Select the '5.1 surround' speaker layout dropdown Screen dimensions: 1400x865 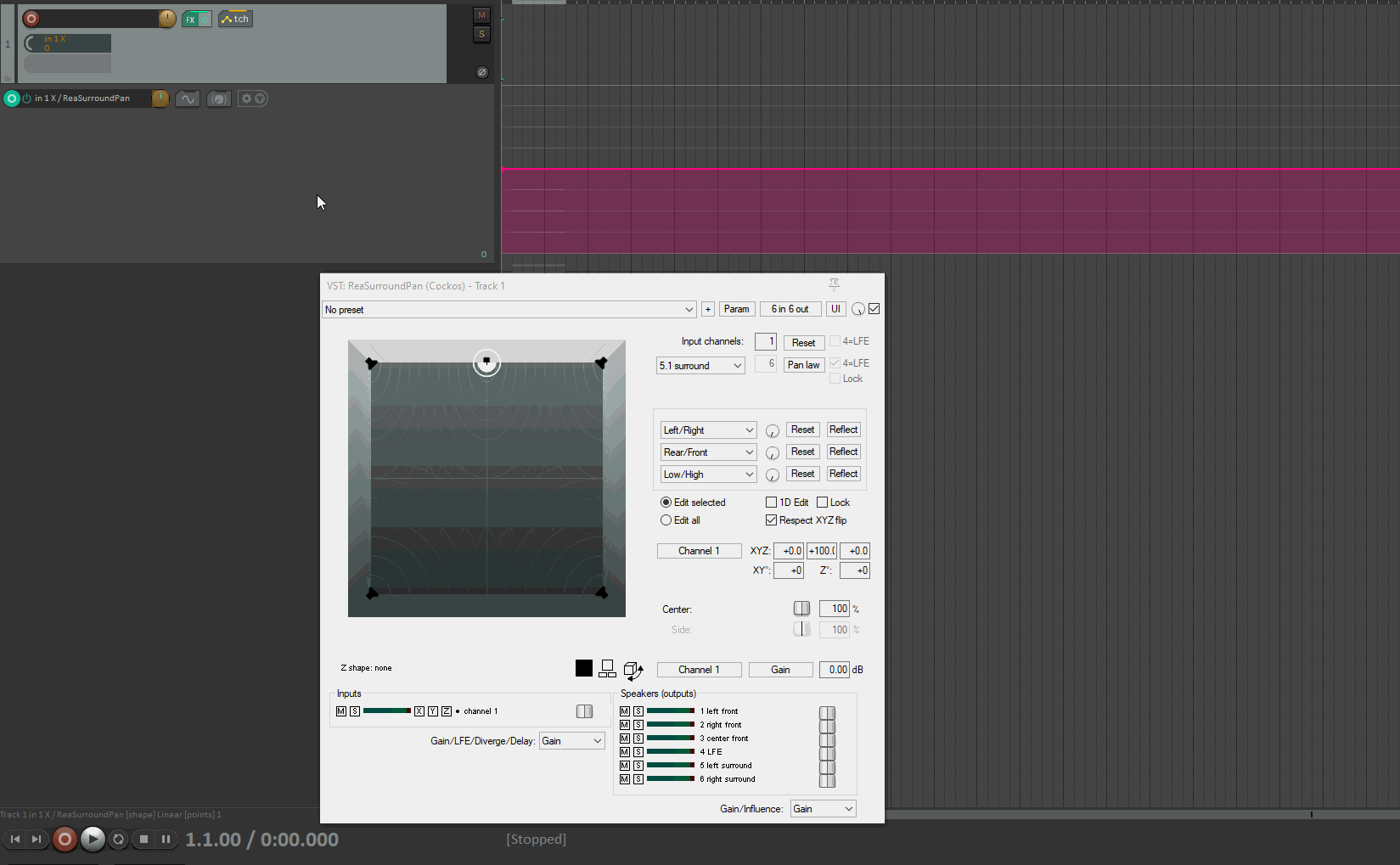[701, 366]
